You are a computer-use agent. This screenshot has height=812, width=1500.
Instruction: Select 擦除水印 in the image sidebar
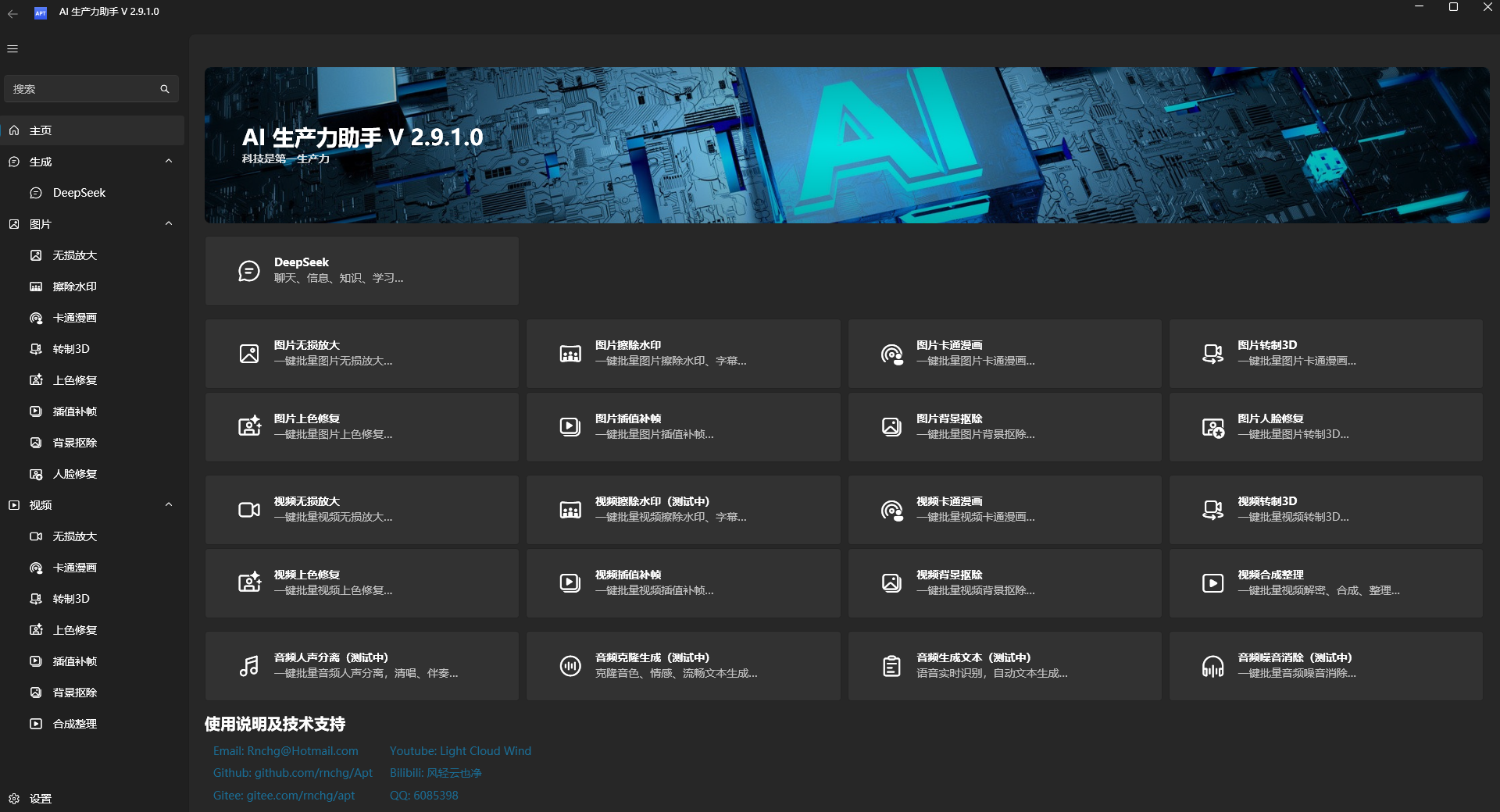tap(74, 287)
